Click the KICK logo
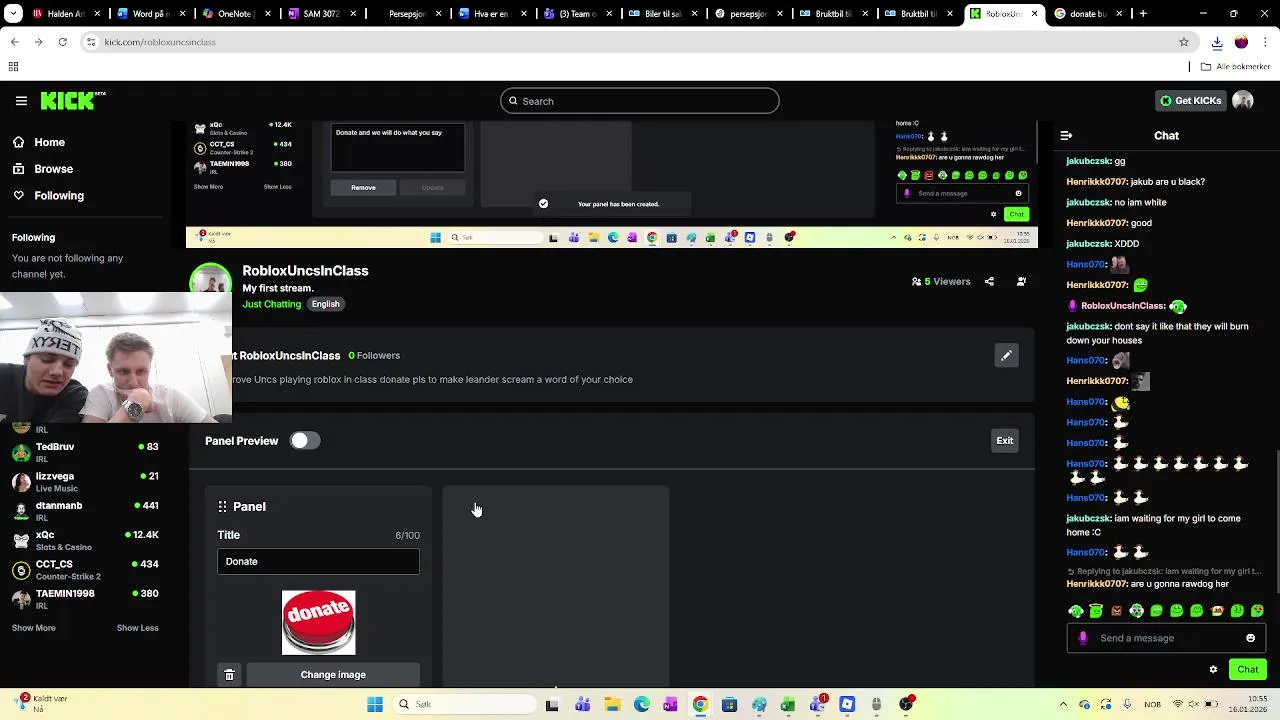Viewport: 1280px width, 720px height. tap(72, 101)
